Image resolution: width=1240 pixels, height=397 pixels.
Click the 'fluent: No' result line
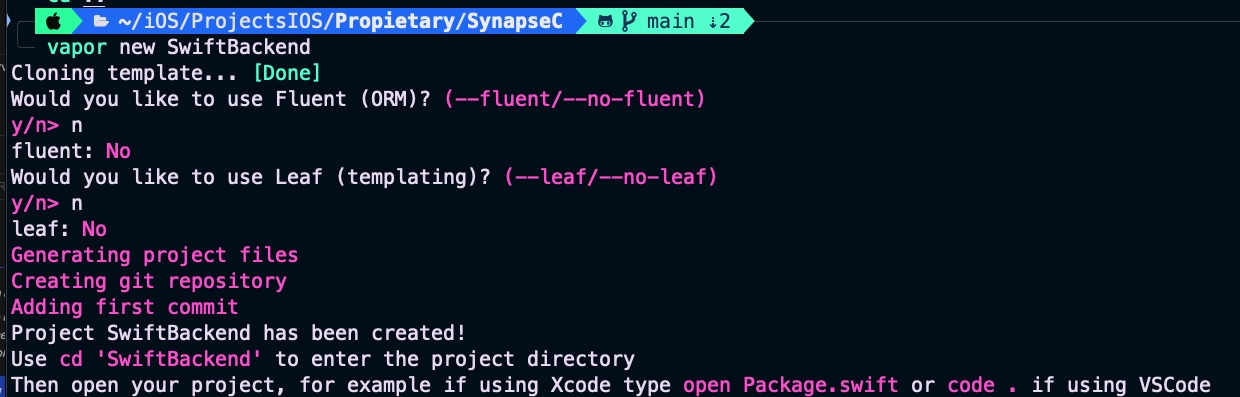pos(71,151)
